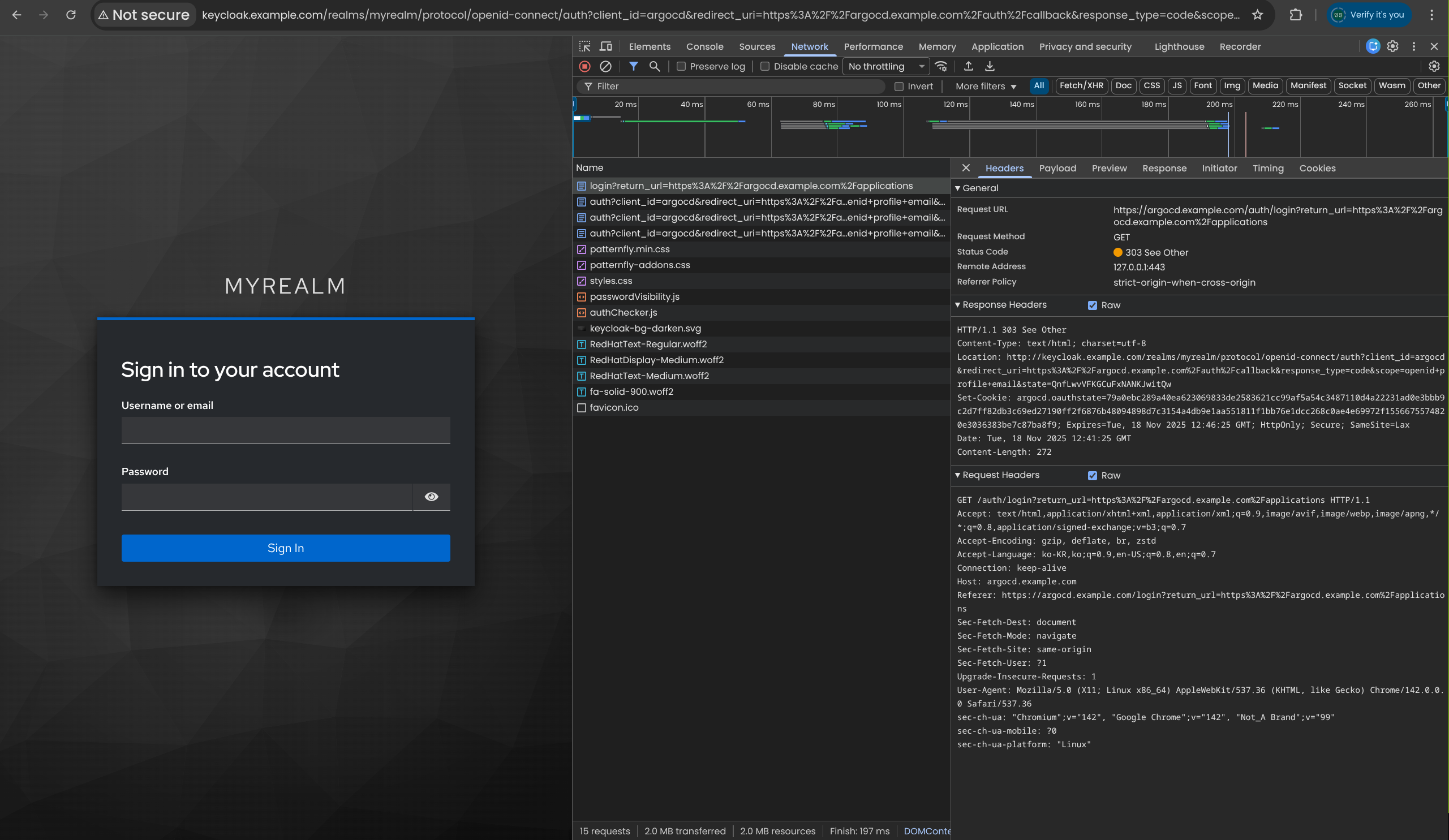Click the network search magnifier icon

(655, 66)
